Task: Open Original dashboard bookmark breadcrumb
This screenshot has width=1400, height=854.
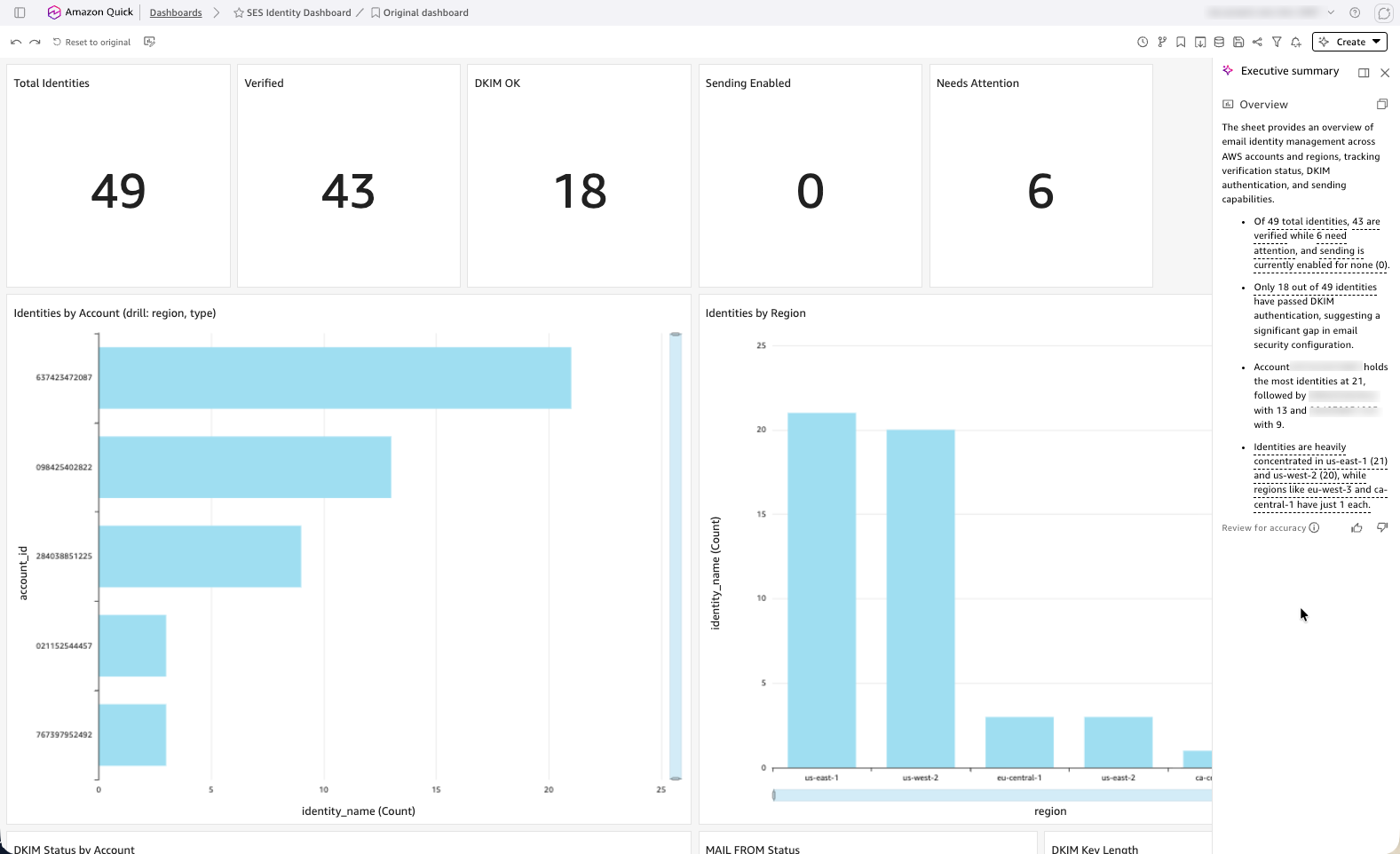Action: tap(420, 12)
